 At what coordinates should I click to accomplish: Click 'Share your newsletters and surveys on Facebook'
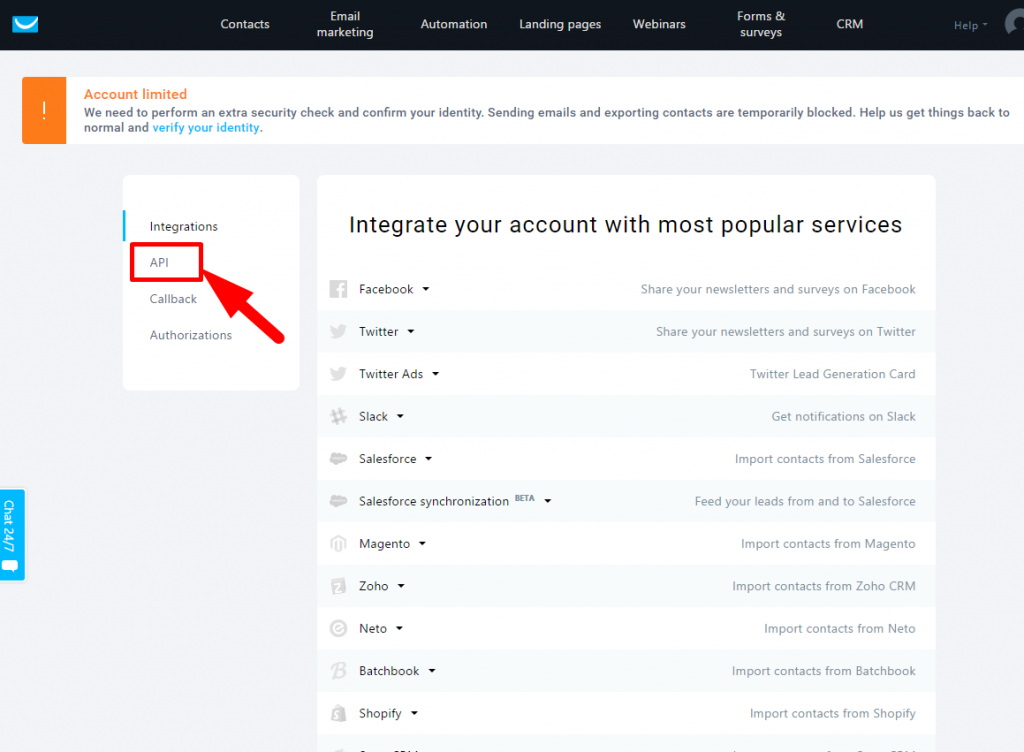tap(778, 289)
